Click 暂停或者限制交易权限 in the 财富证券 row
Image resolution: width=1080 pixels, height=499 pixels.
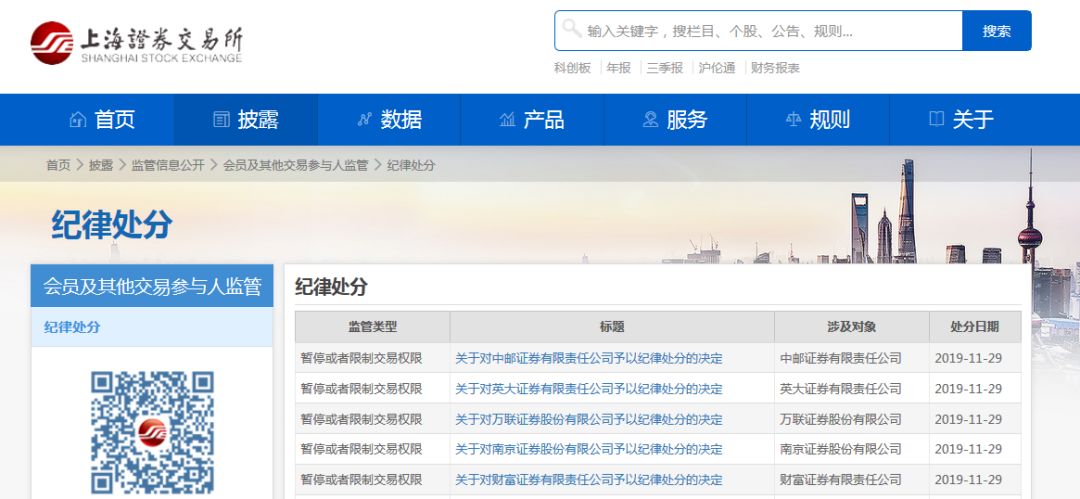362,480
